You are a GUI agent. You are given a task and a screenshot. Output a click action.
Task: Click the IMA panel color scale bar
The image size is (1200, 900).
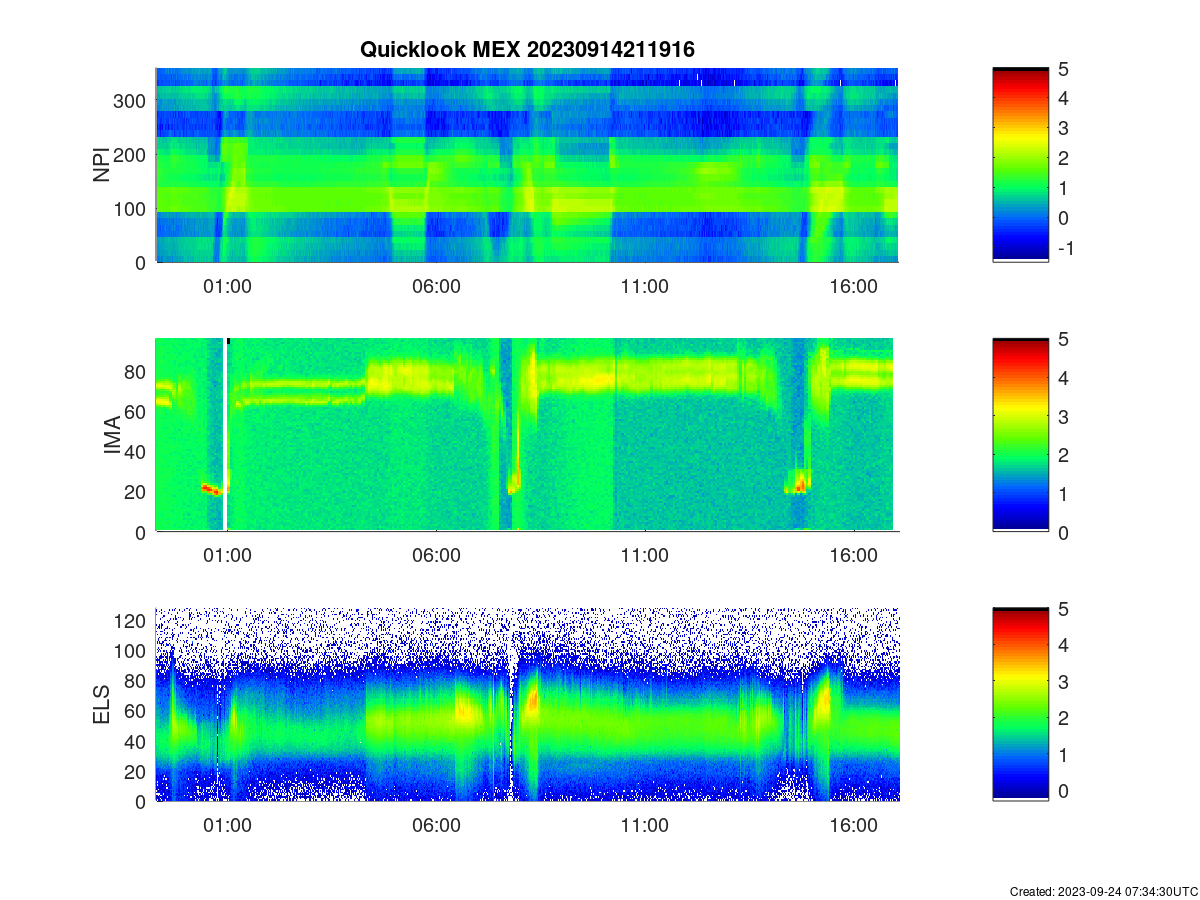coord(1020,435)
